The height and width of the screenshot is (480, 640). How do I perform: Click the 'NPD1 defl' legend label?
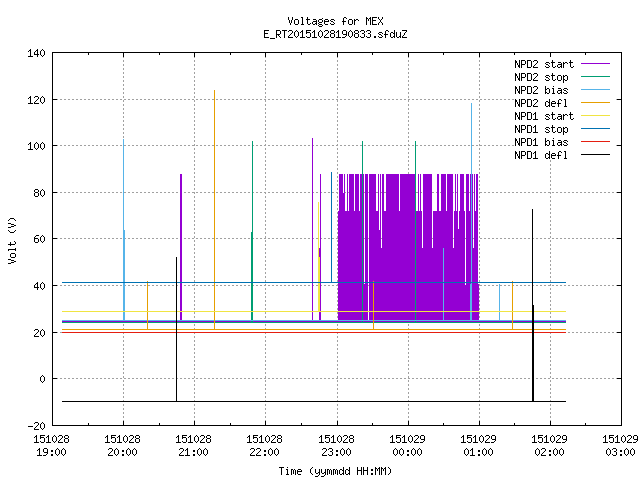[541, 155]
